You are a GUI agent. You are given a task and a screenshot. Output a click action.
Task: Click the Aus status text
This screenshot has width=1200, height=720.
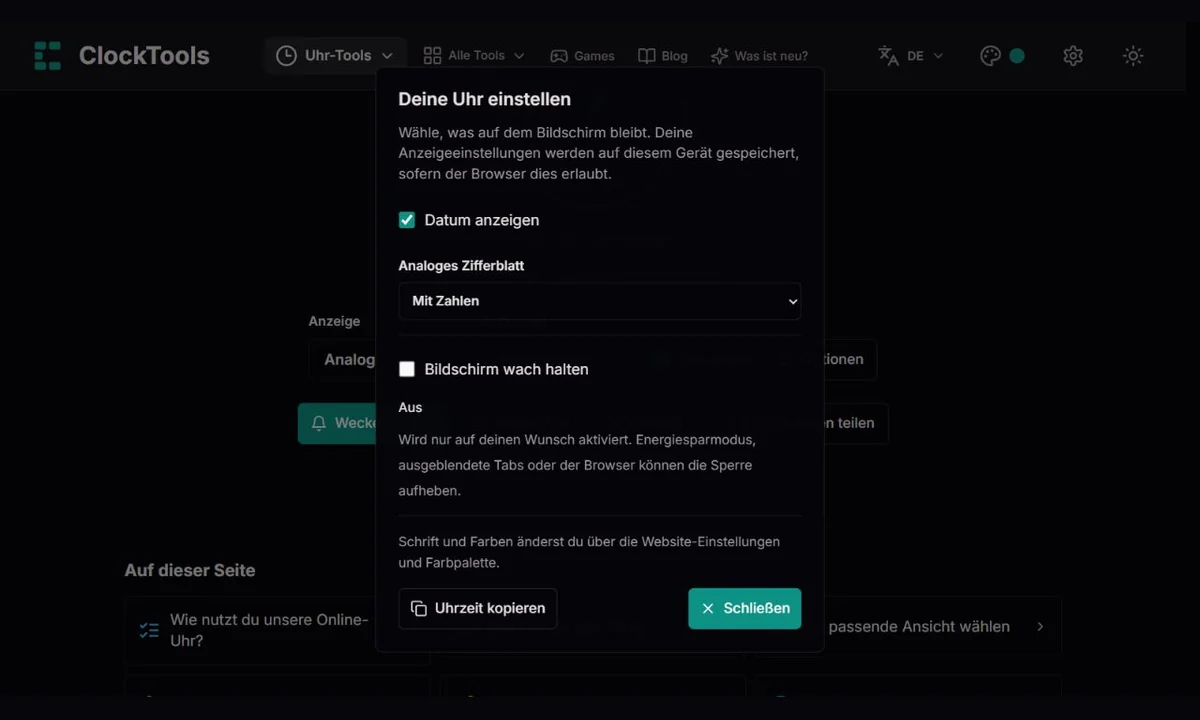410,407
